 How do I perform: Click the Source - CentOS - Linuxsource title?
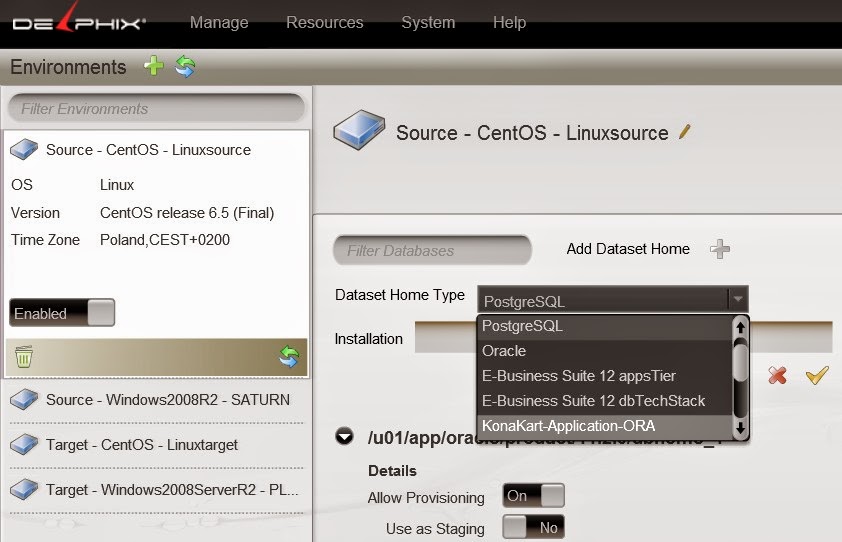pos(532,133)
